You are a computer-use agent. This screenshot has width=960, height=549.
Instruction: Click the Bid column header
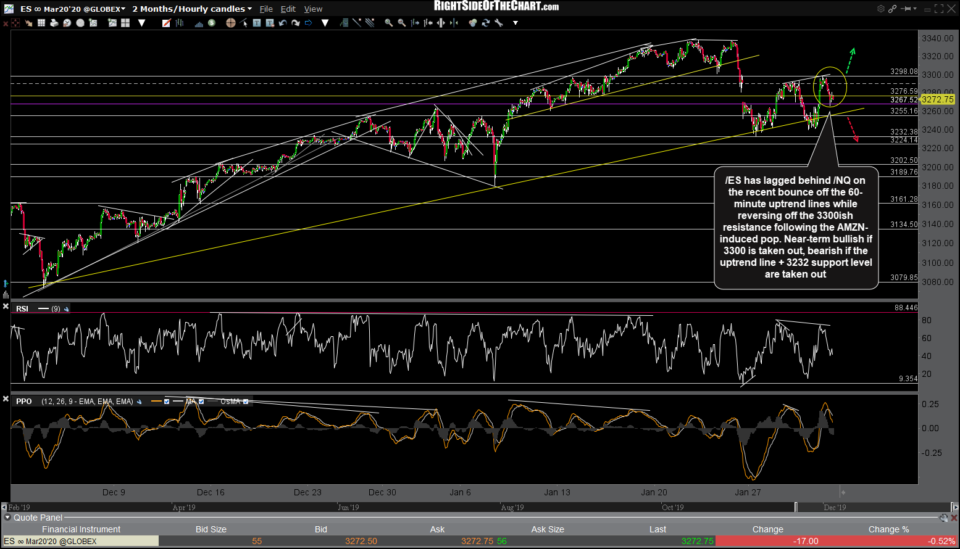321,529
